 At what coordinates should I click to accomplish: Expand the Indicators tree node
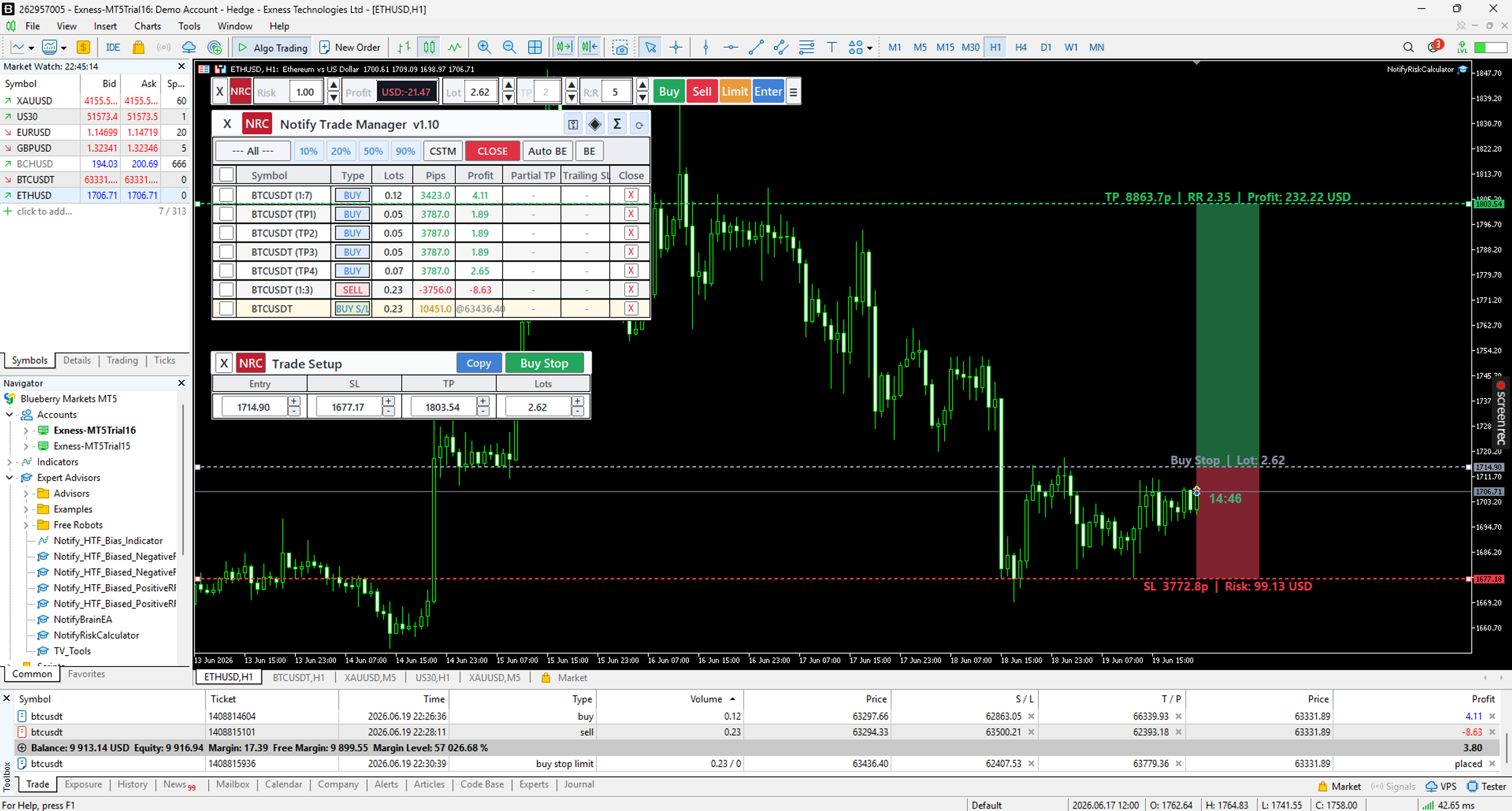point(9,462)
